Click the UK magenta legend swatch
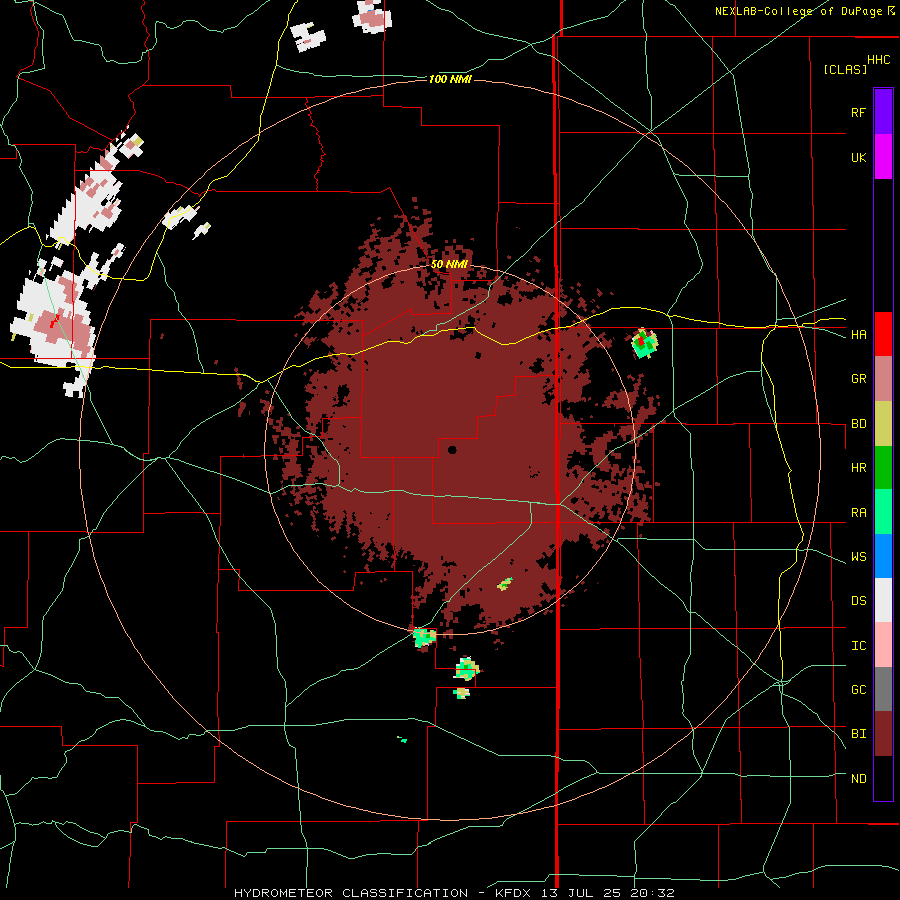 (883, 157)
